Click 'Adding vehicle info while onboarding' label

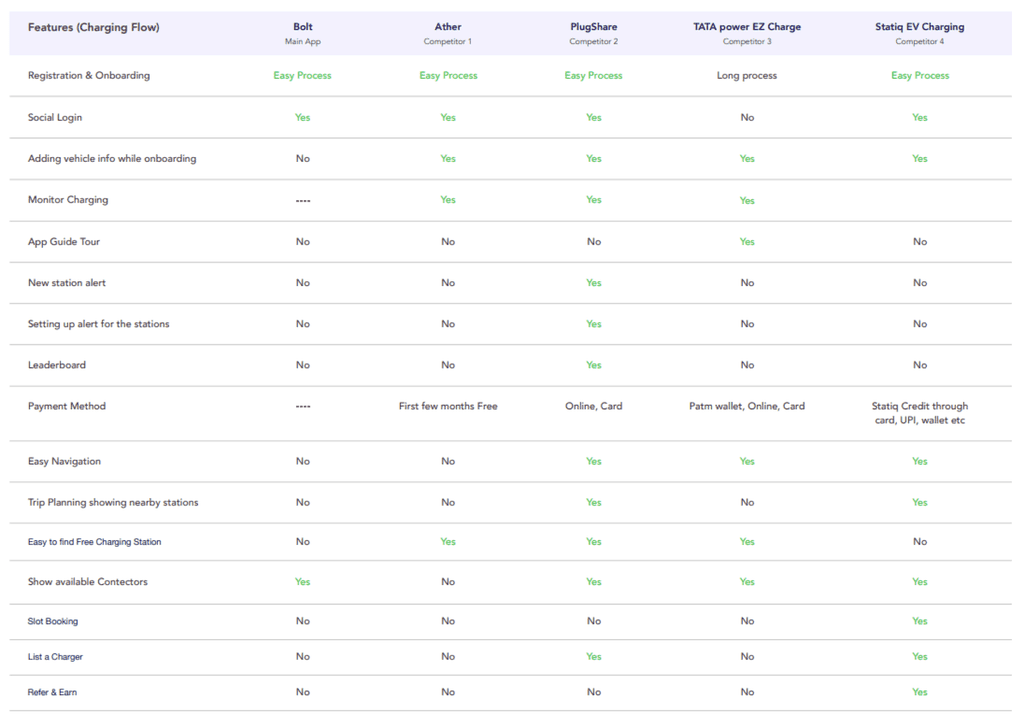pyautogui.click(x=112, y=158)
